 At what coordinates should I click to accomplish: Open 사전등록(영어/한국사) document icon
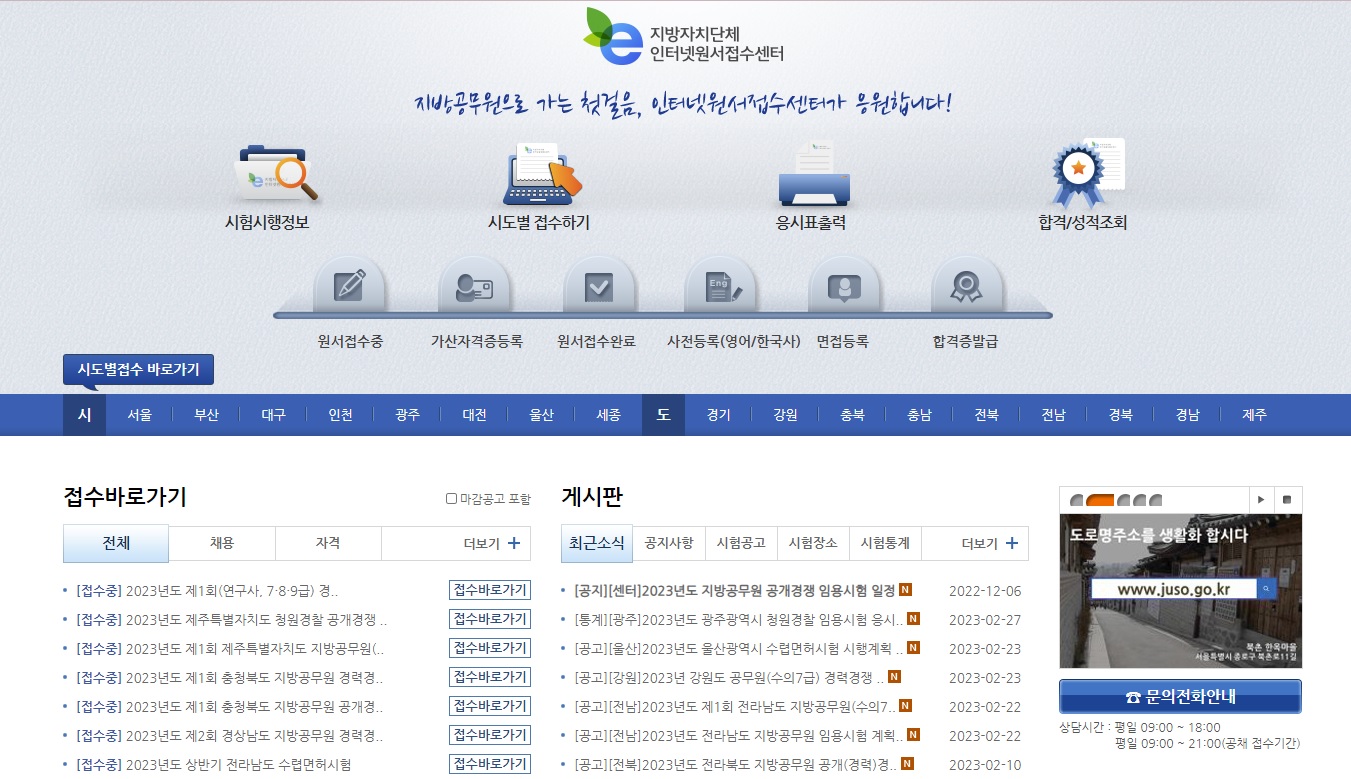(721, 285)
